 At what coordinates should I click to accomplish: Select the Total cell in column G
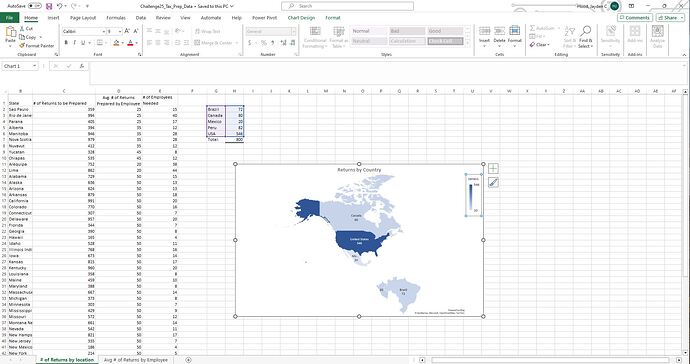point(216,140)
